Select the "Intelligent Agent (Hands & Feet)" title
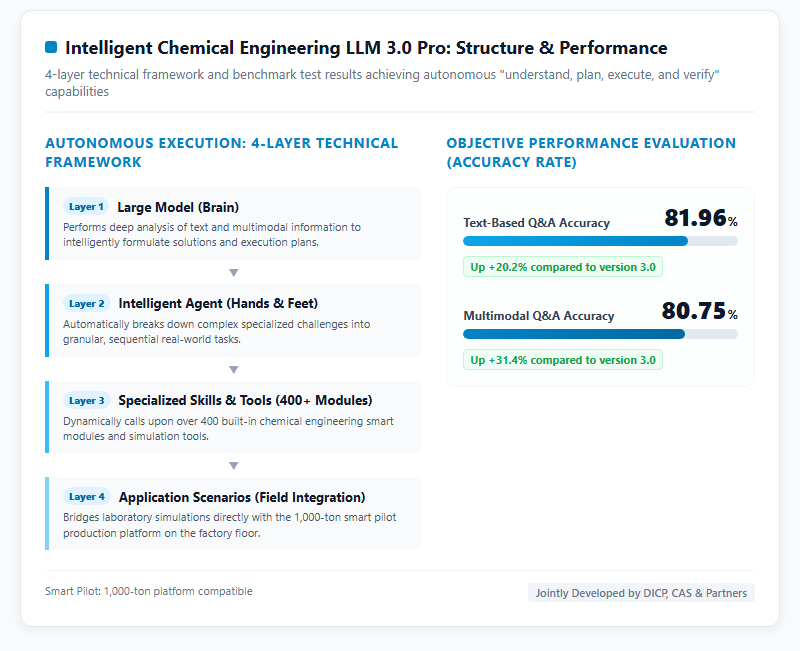Screen dimensions: 800x651 point(218,304)
